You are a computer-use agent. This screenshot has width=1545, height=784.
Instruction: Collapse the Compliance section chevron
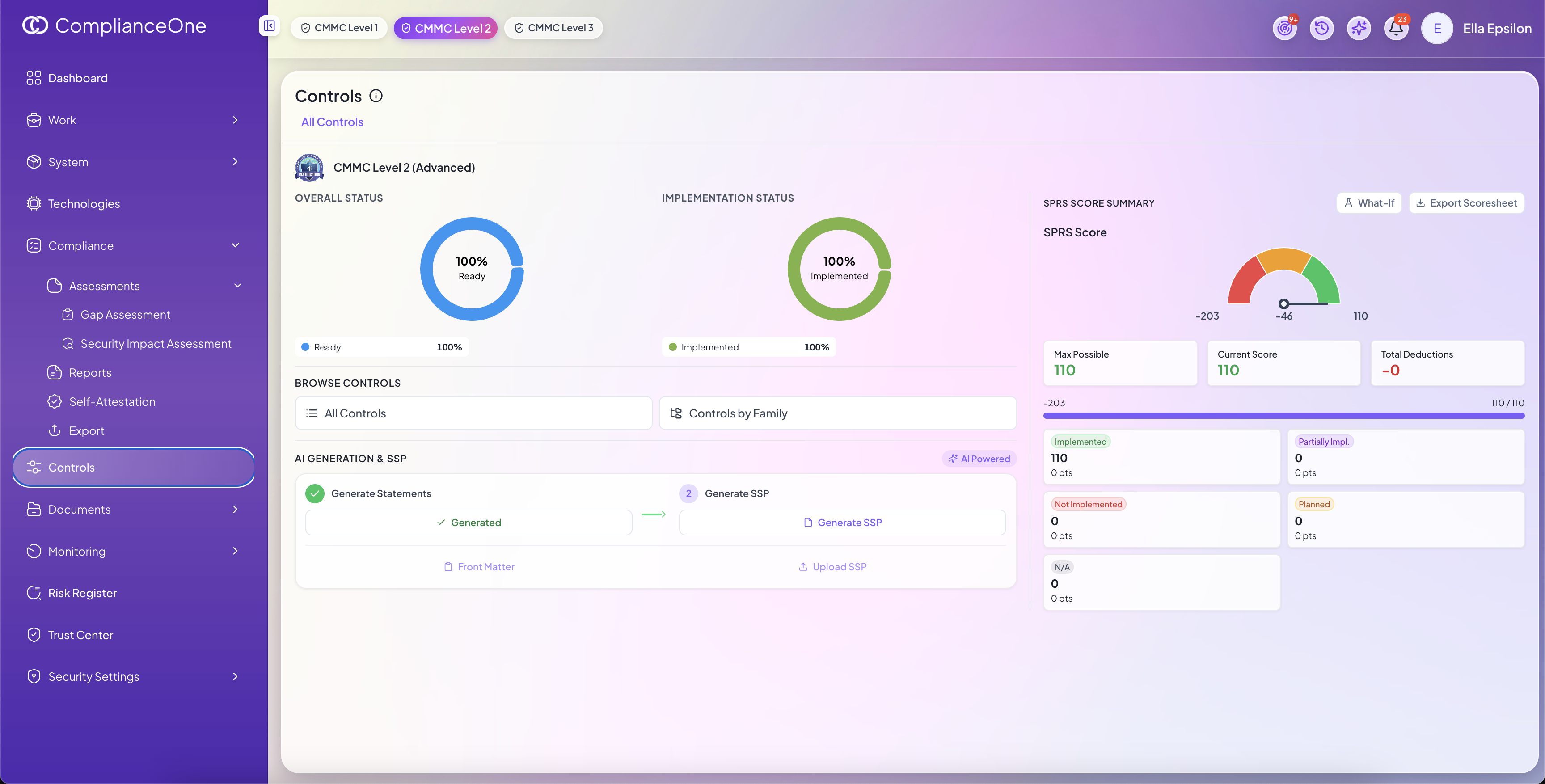(x=235, y=245)
